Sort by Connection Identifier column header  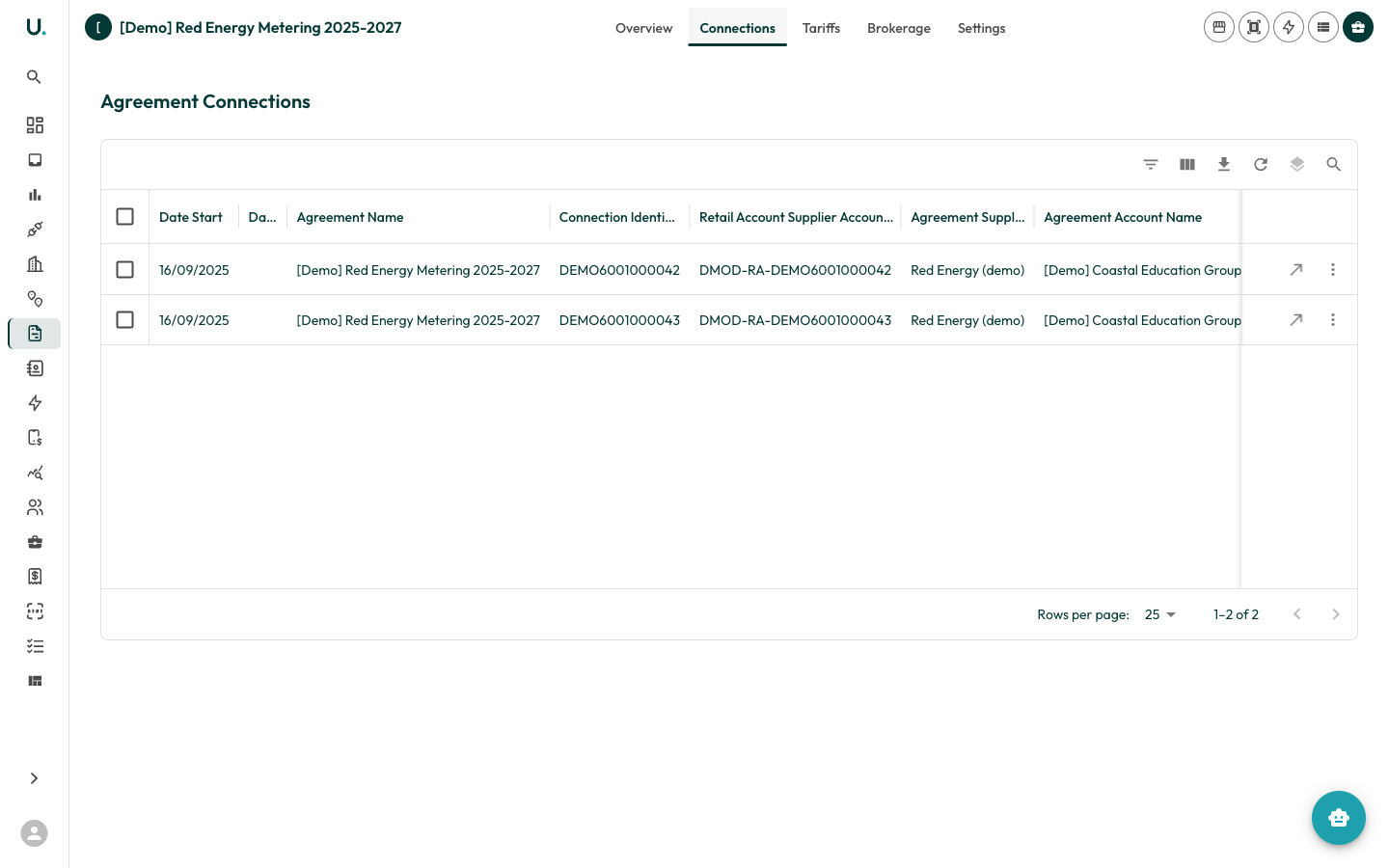pos(617,217)
